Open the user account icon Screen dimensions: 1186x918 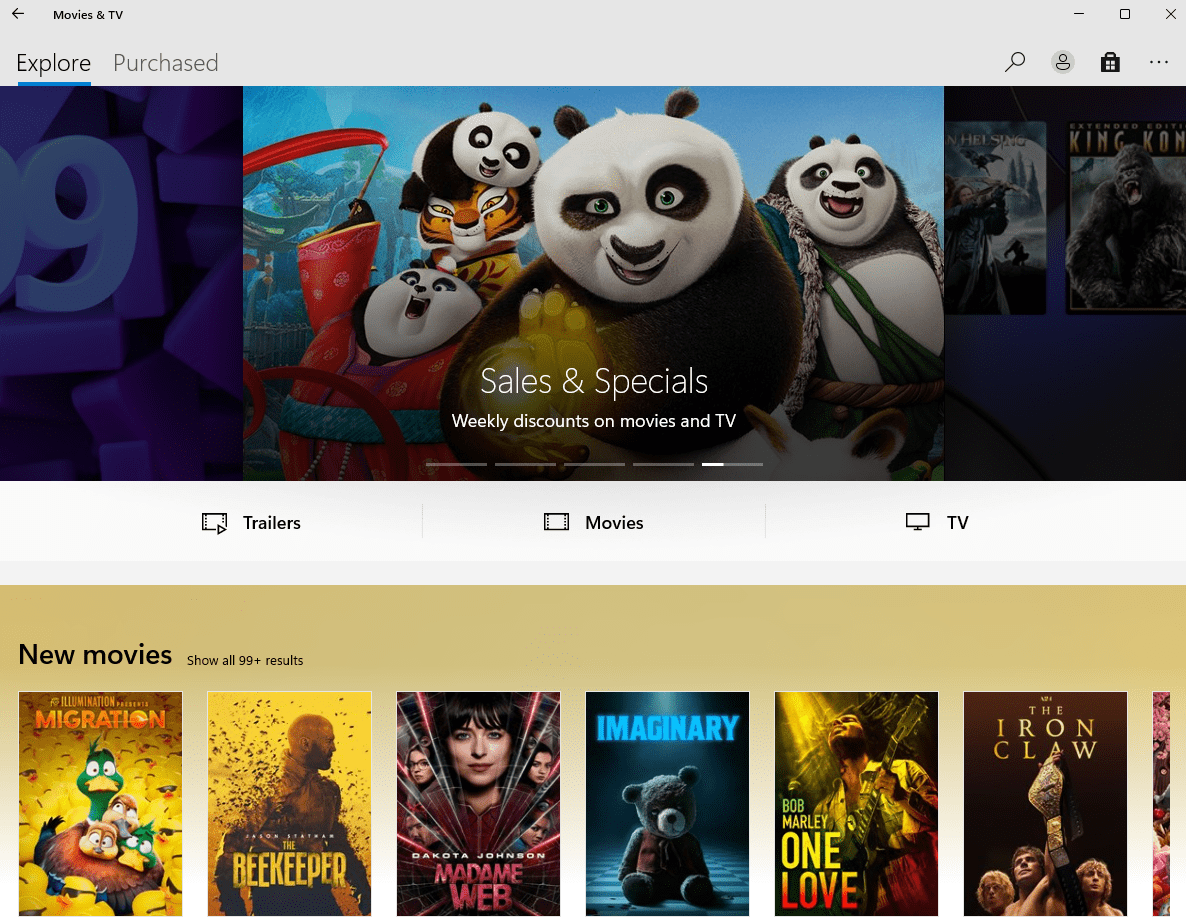point(1062,62)
